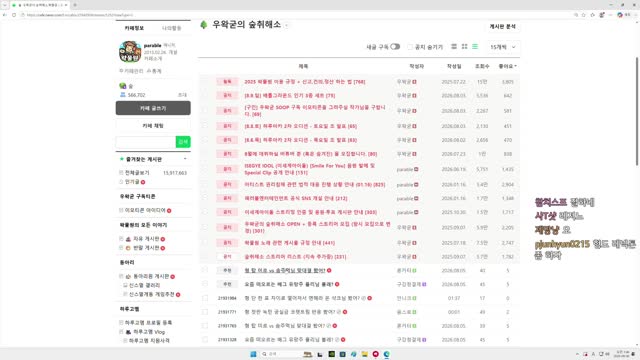Toggle the 새글 구독 subscription switch
The width and height of the screenshot is (640, 360).
click(395, 47)
